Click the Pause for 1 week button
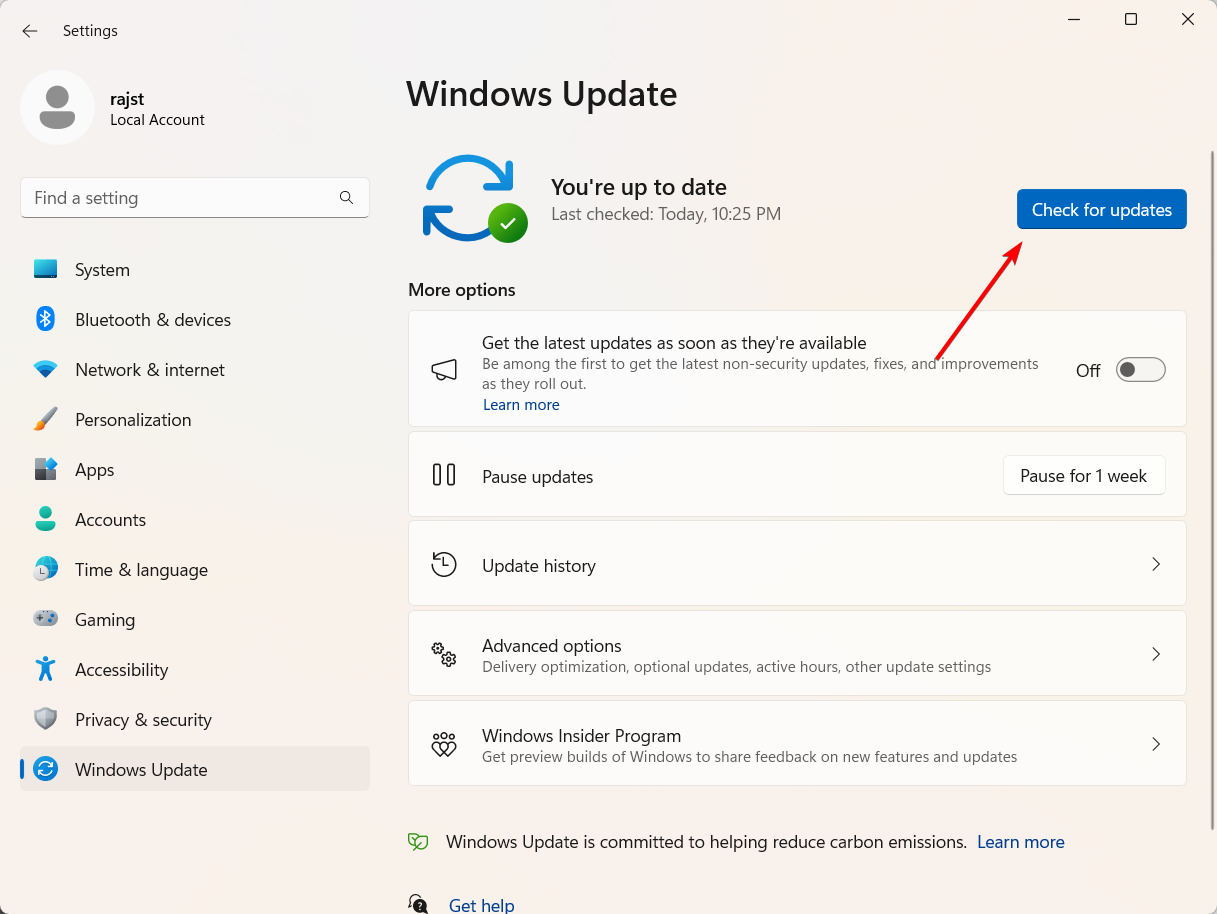The width and height of the screenshot is (1217, 914). pos(1083,476)
